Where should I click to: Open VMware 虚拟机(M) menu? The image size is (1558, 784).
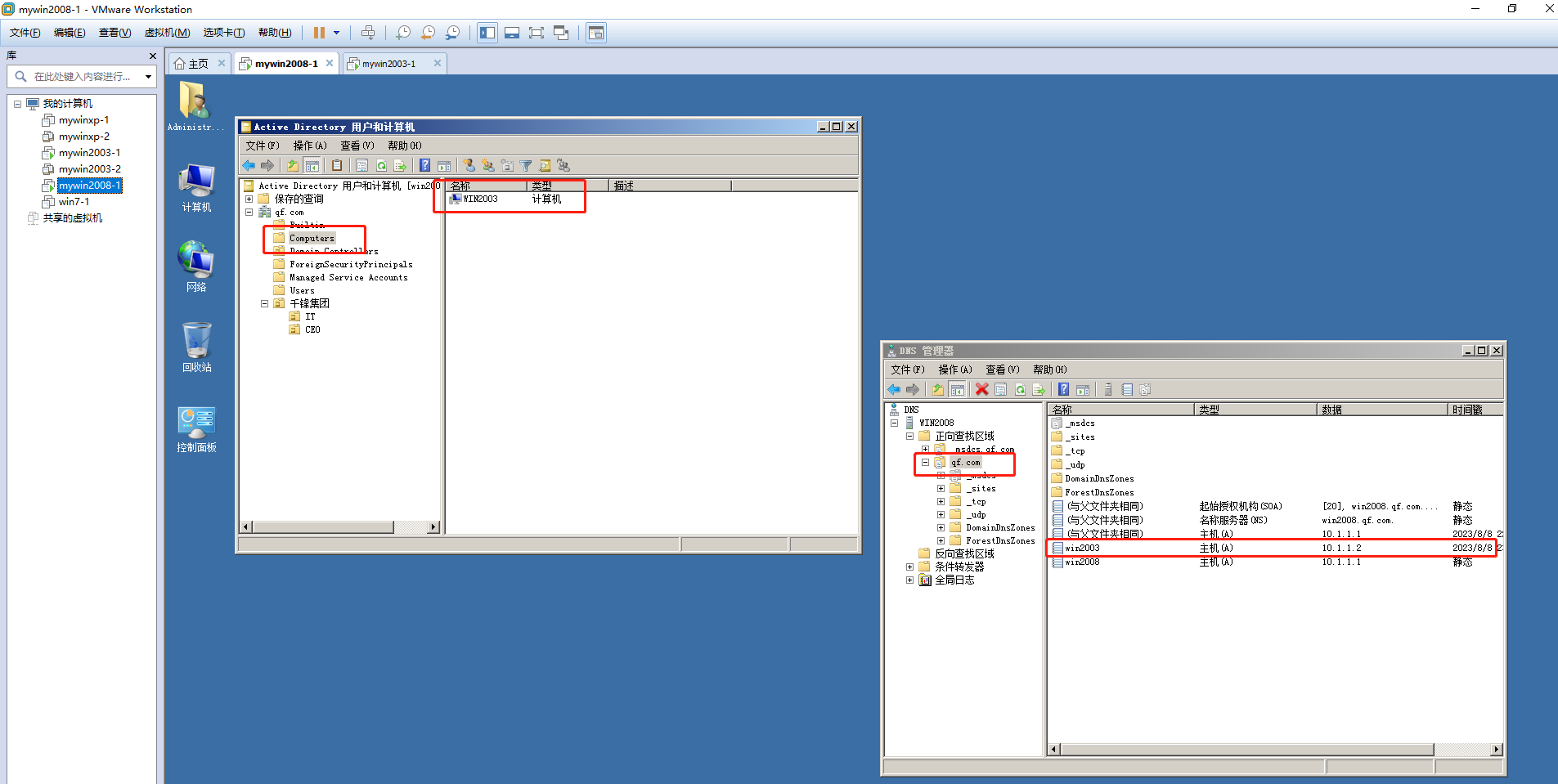pyautogui.click(x=167, y=33)
